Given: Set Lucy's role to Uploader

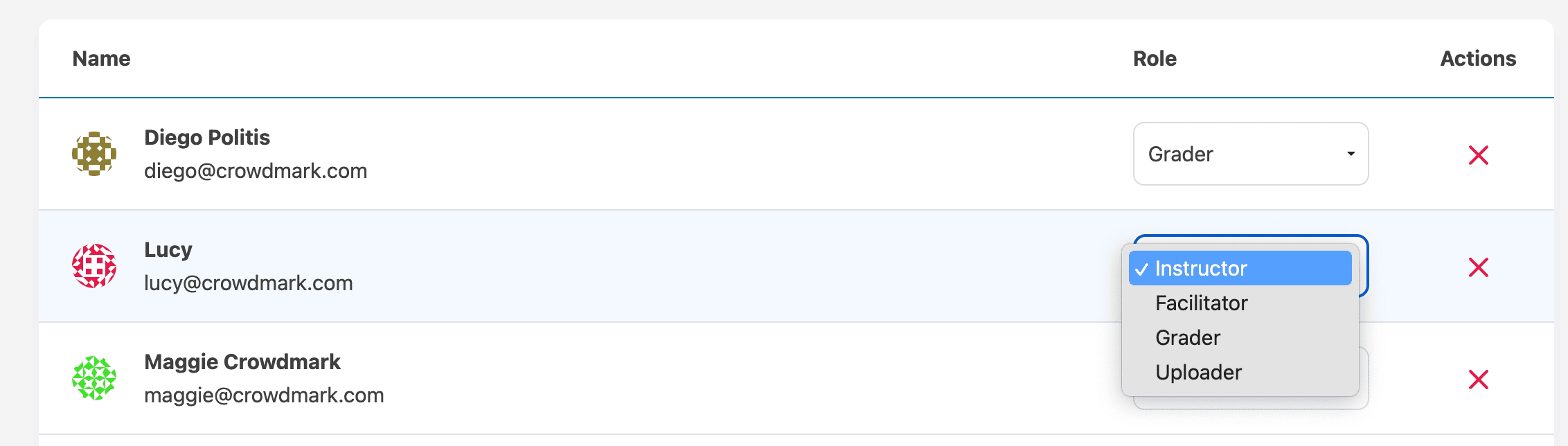Looking at the screenshot, I should click(x=1198, y=372).
